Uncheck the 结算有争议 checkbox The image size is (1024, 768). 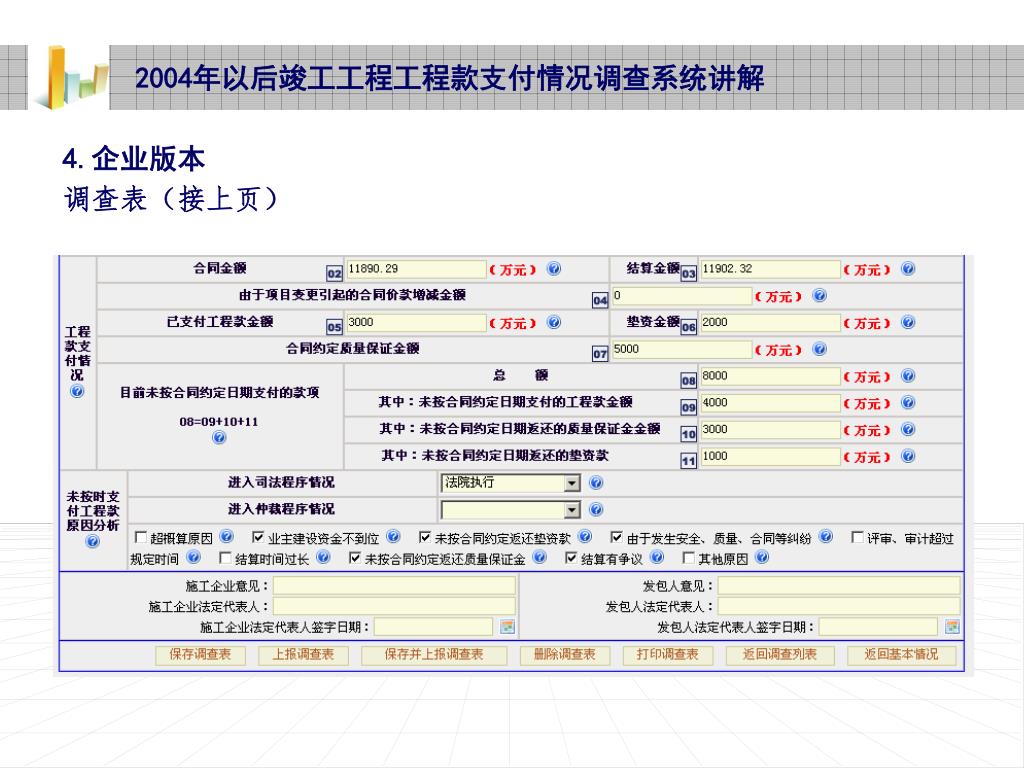(571, 558)
